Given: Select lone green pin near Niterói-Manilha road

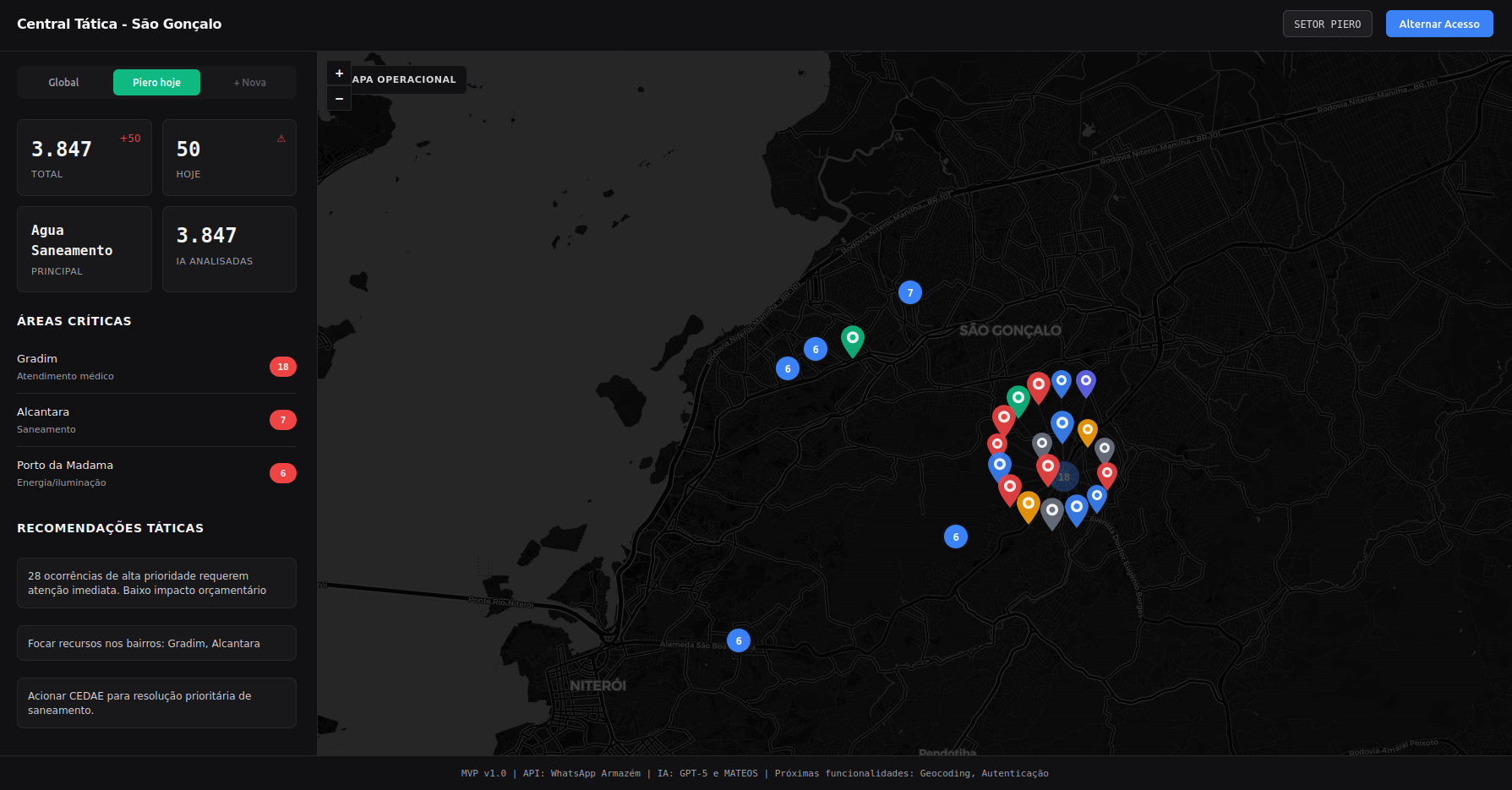Looking at the screenshot, I should [x=853, y=340].
